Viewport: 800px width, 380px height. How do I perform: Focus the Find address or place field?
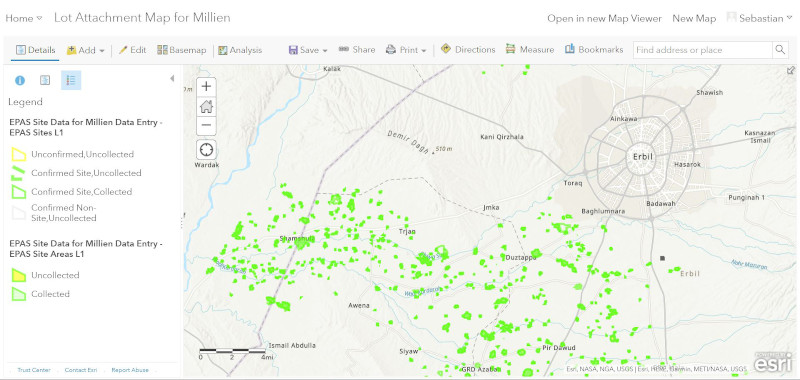703,50
